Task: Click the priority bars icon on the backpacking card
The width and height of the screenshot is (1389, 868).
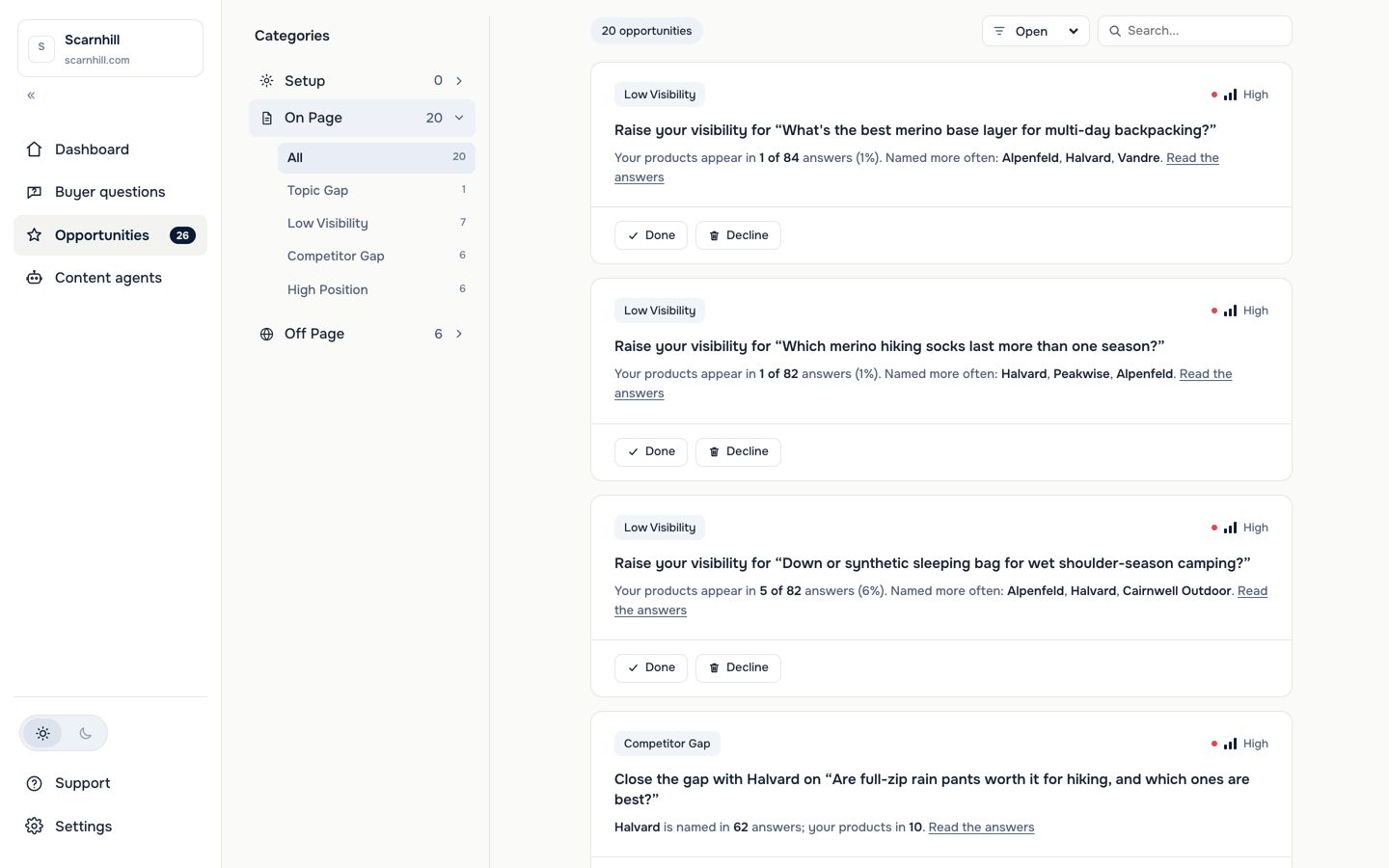Action: point(1230,95)
